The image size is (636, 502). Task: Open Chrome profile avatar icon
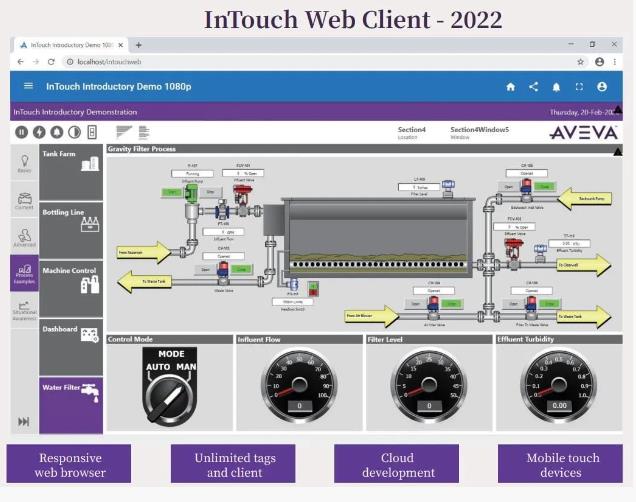click(x=599, y=62)
